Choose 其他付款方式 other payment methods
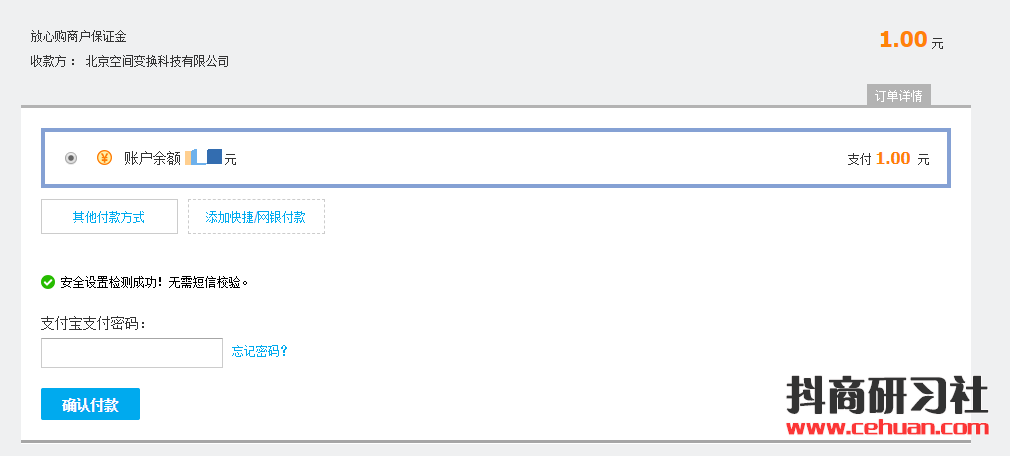Image resolution: width=1010 pixels, height=456 pixels. point(109,217)
